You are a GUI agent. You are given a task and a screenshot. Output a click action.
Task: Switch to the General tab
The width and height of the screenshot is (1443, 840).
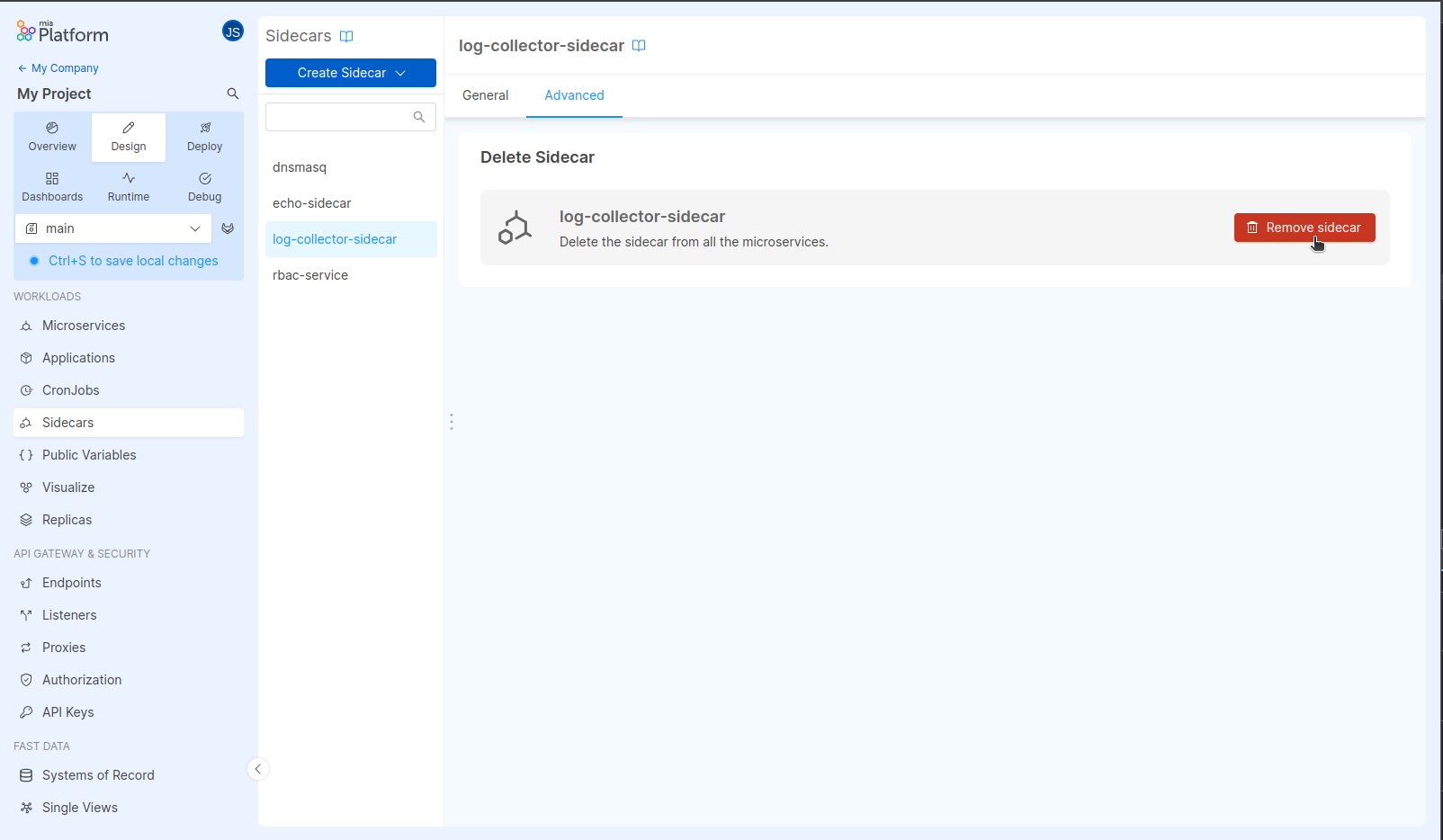(485, 95)
